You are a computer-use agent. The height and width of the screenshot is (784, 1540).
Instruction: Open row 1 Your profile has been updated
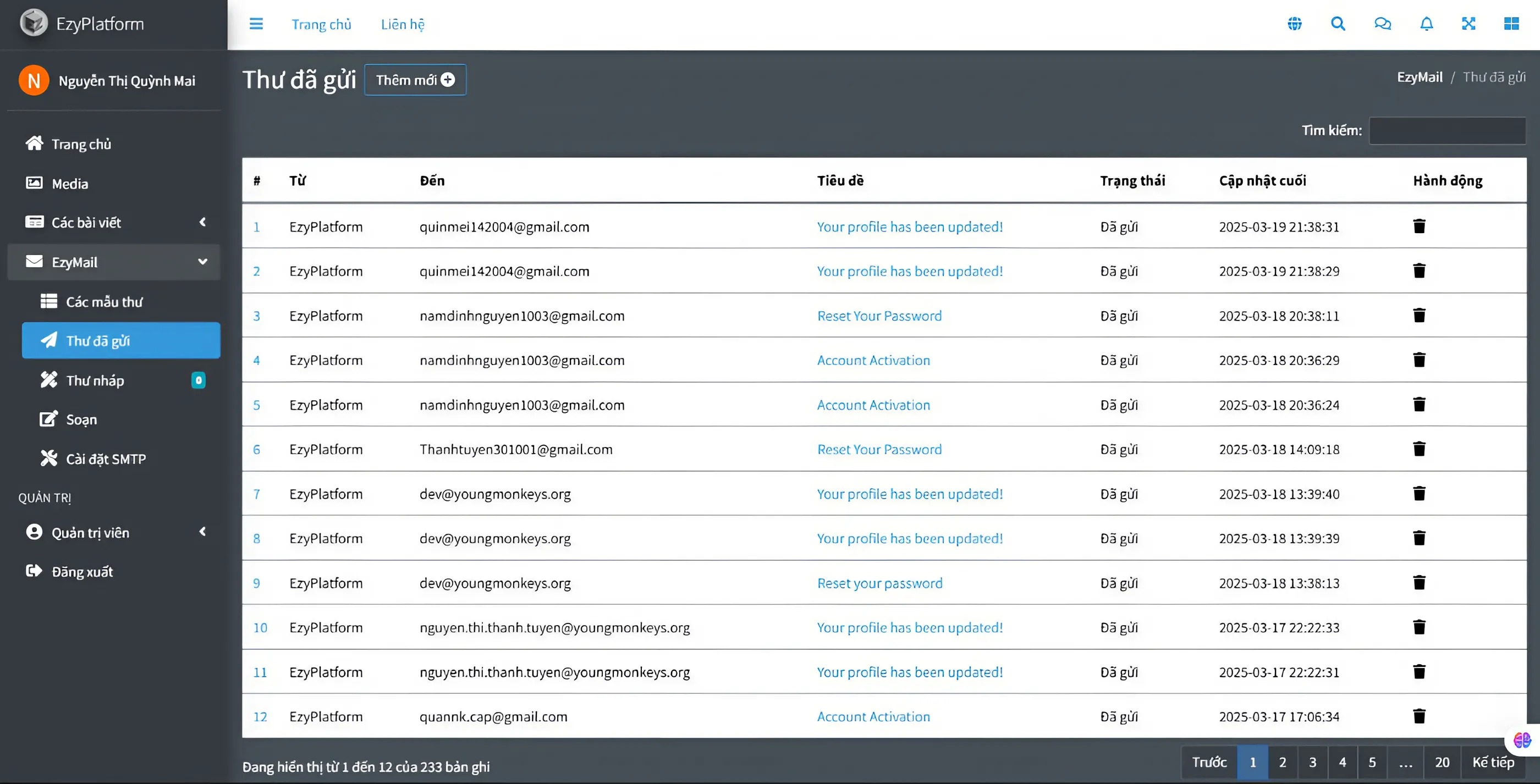910,227
